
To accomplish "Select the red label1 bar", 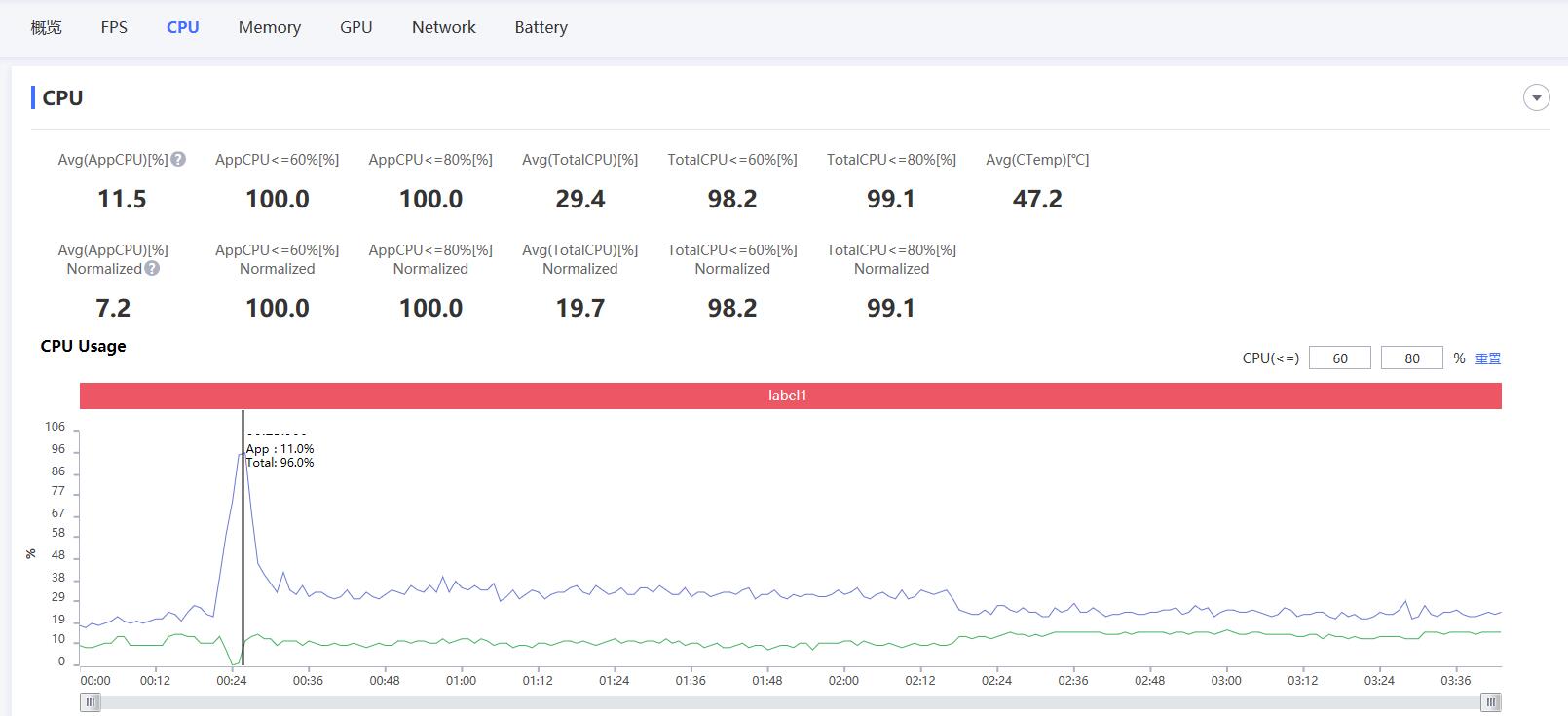I will 790,396.
